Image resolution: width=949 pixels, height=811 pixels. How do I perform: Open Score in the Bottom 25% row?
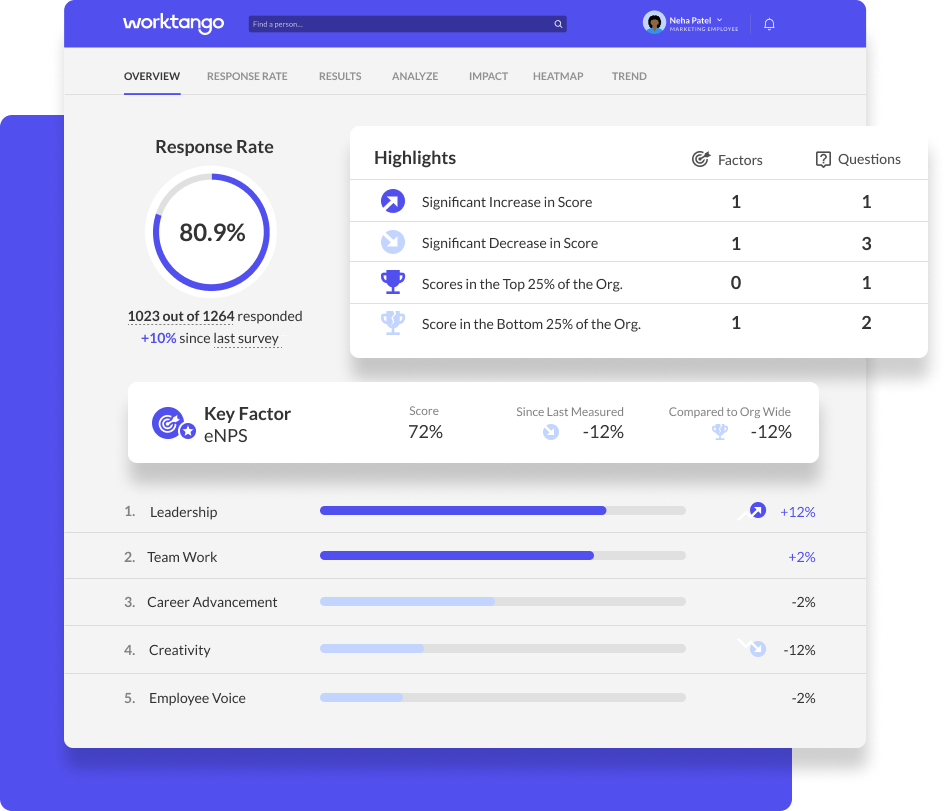pyautogui.click(x=639, y=324)
